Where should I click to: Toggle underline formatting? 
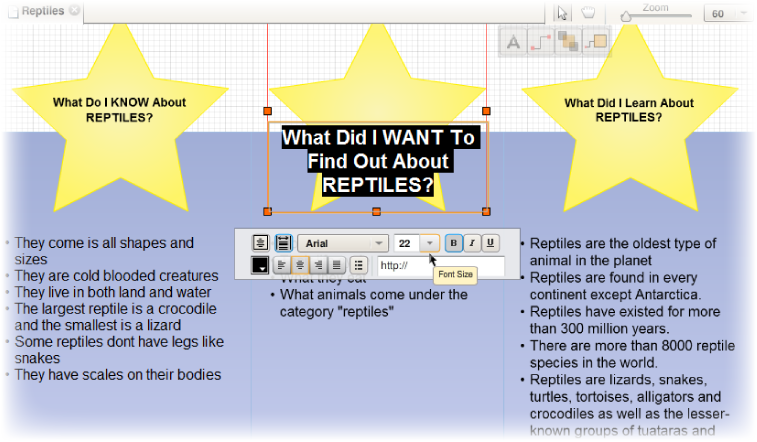(490, 243)
